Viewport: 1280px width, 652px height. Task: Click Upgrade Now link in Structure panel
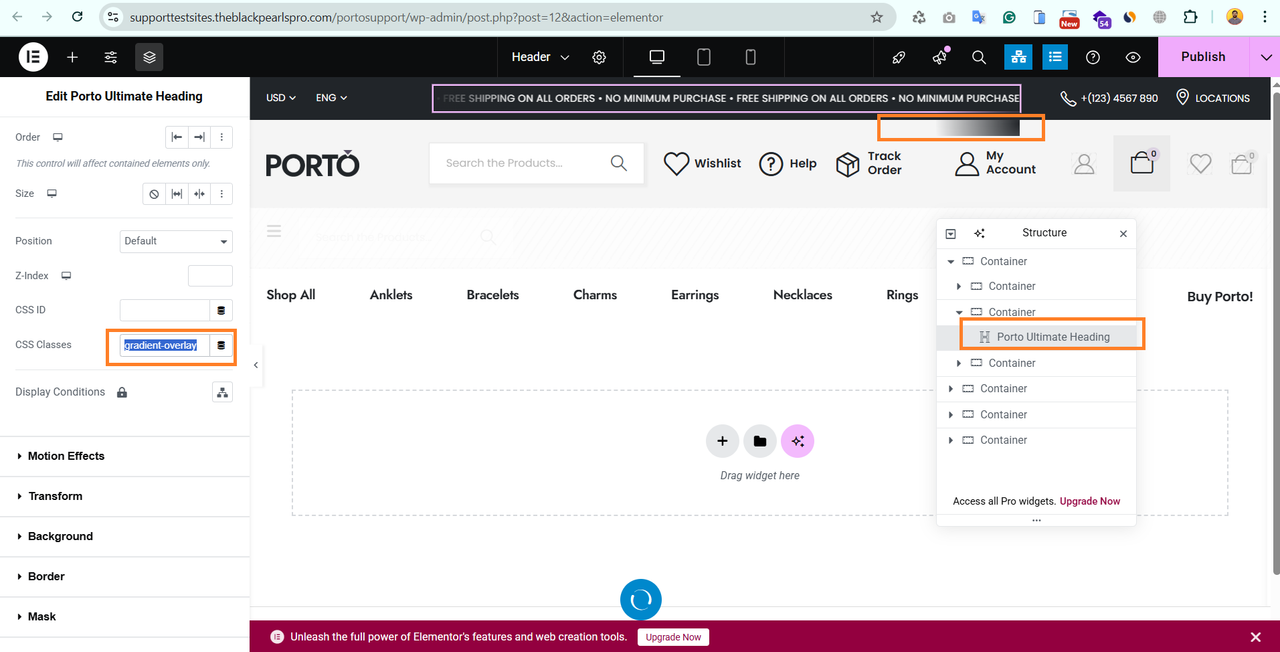point(1090,501)
